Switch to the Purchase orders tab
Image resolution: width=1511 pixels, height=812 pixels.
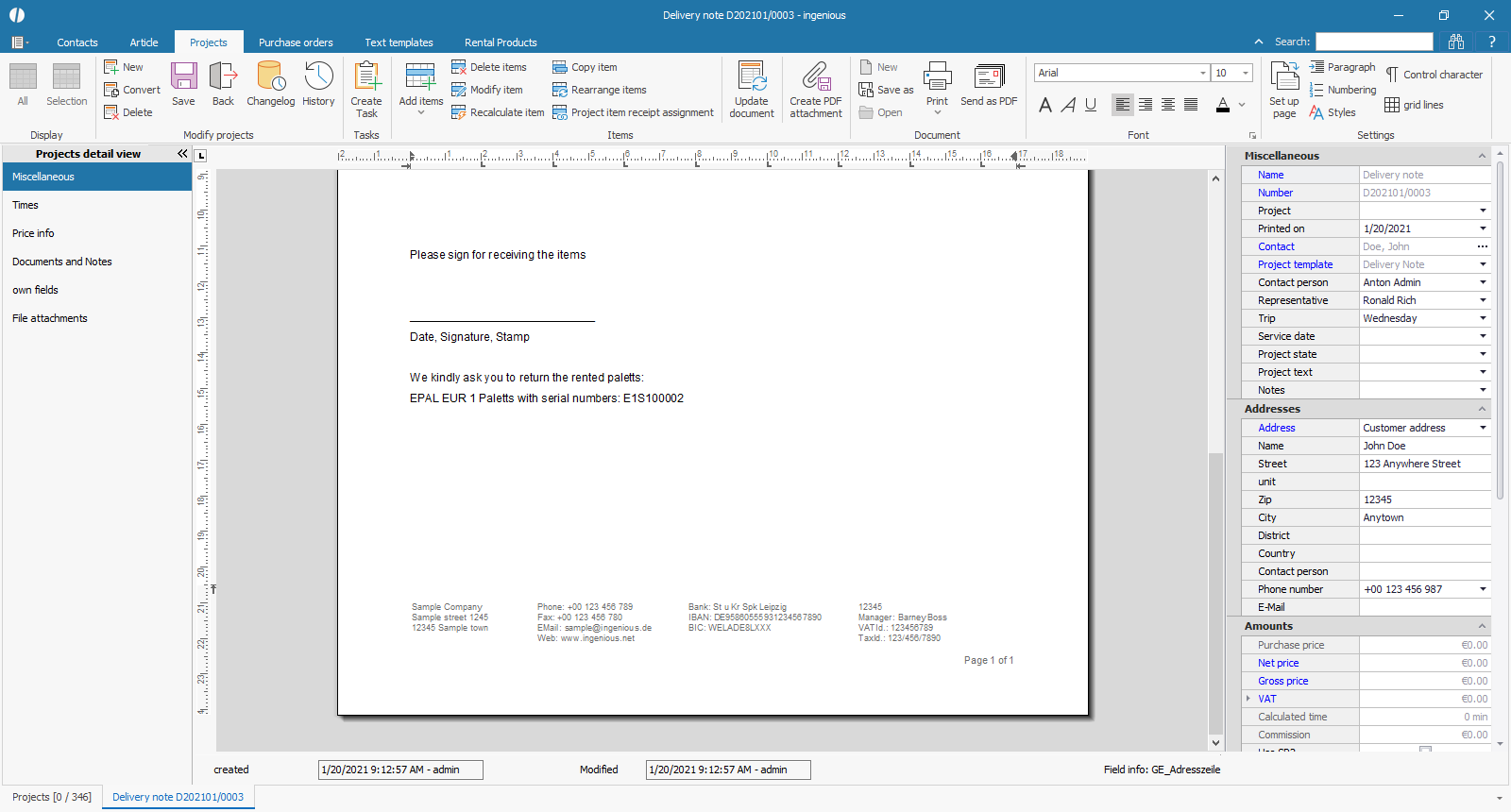click(x=296, y=42)
